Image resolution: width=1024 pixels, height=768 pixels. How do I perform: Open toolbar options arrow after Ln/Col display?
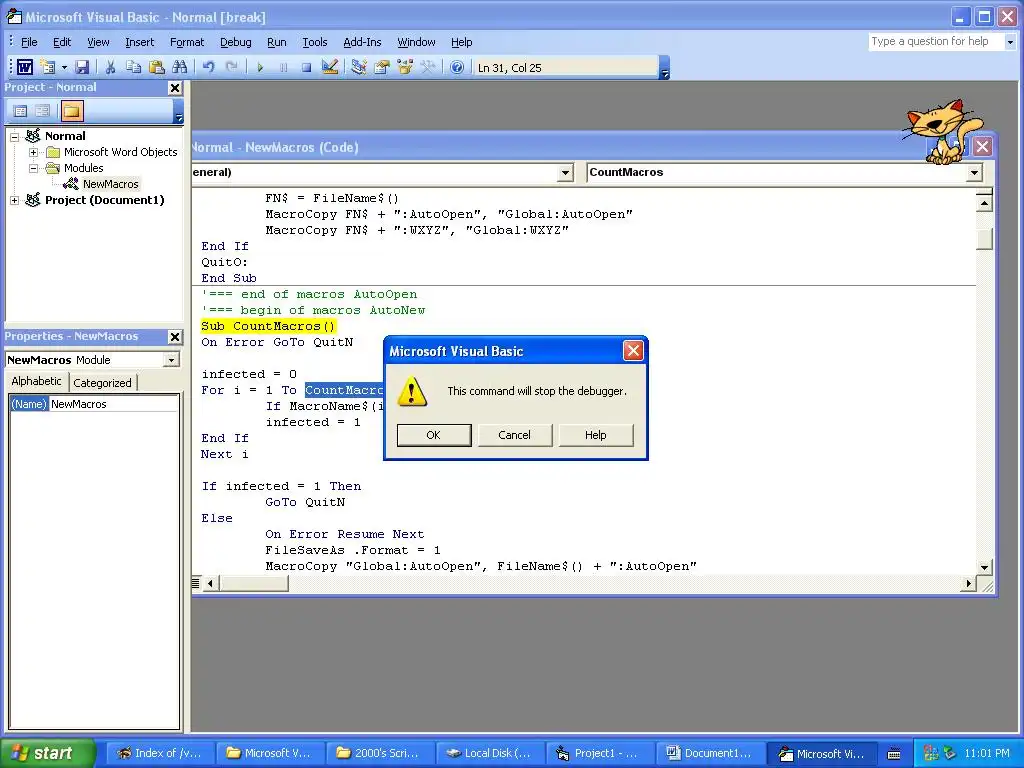coord(665,69)
